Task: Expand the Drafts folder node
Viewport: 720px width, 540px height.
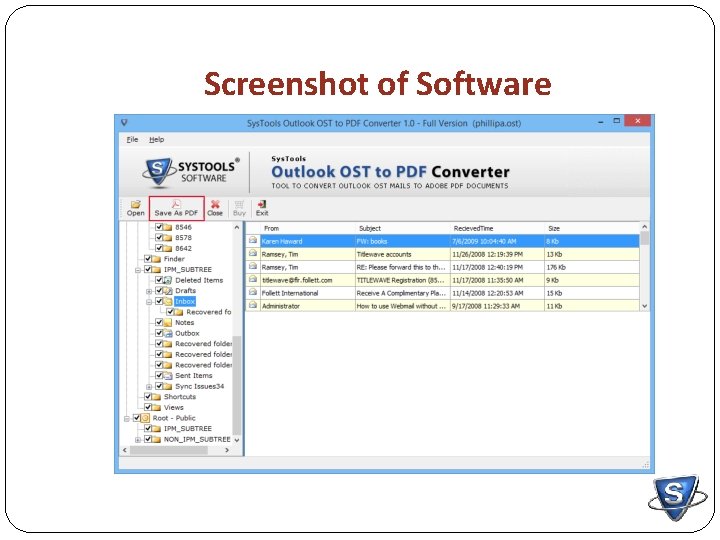Action: 149,292
